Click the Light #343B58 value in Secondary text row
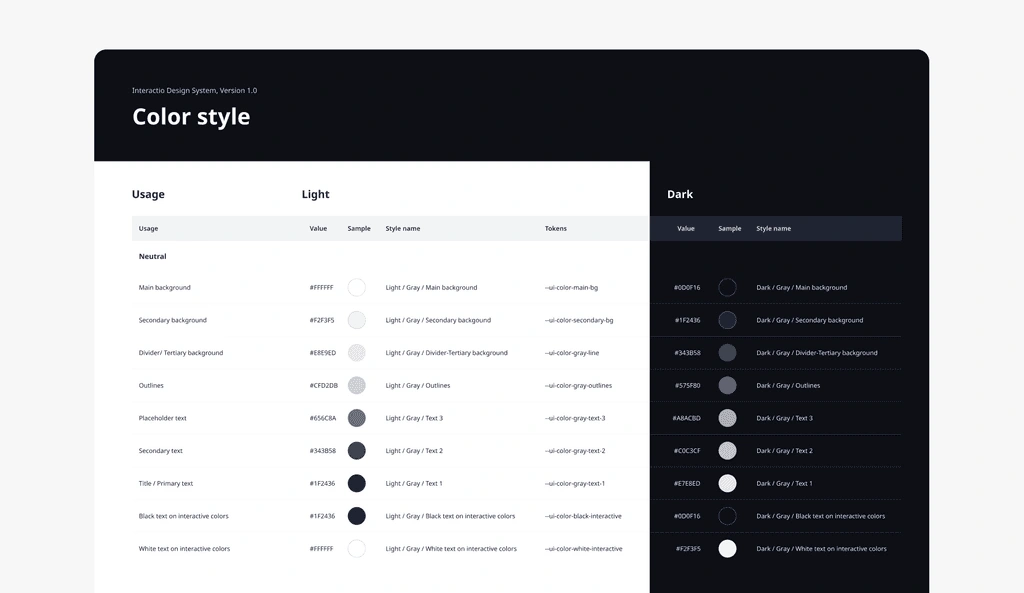 (323, 451)
